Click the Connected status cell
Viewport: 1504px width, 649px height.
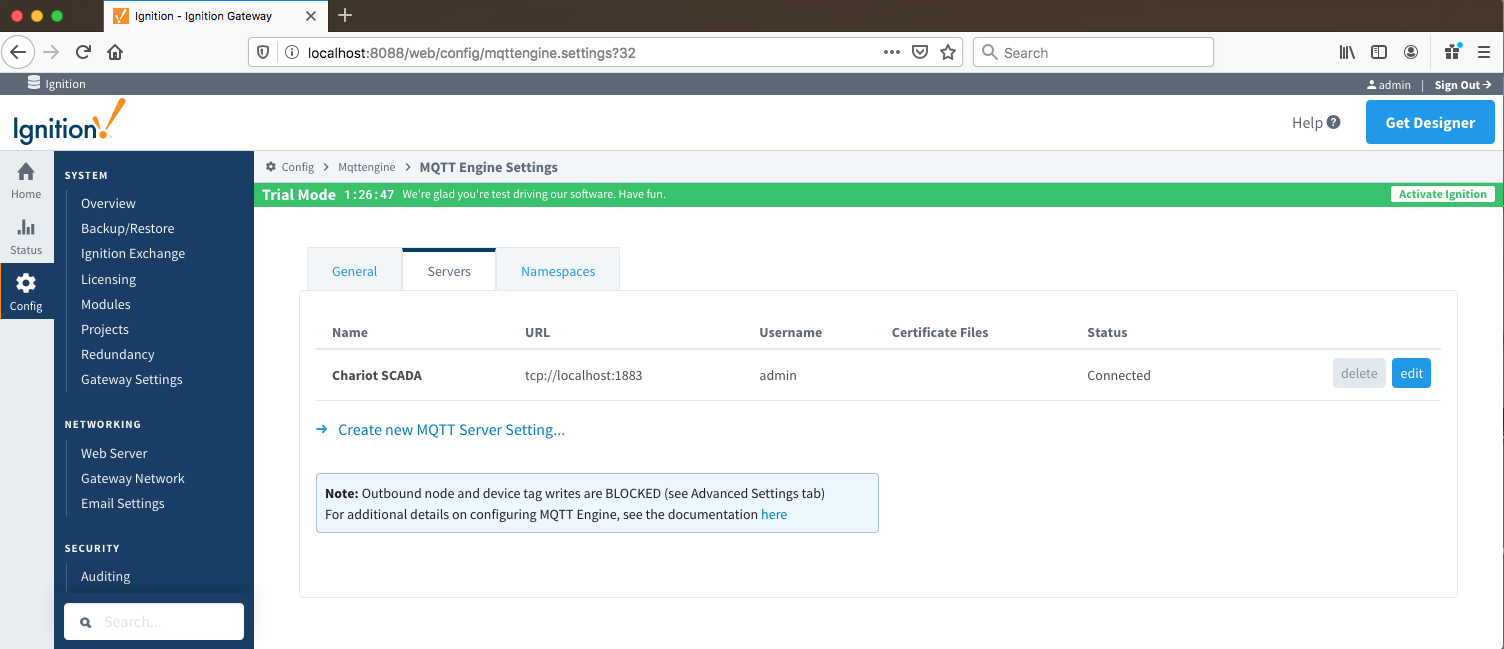click(1119, 376)
